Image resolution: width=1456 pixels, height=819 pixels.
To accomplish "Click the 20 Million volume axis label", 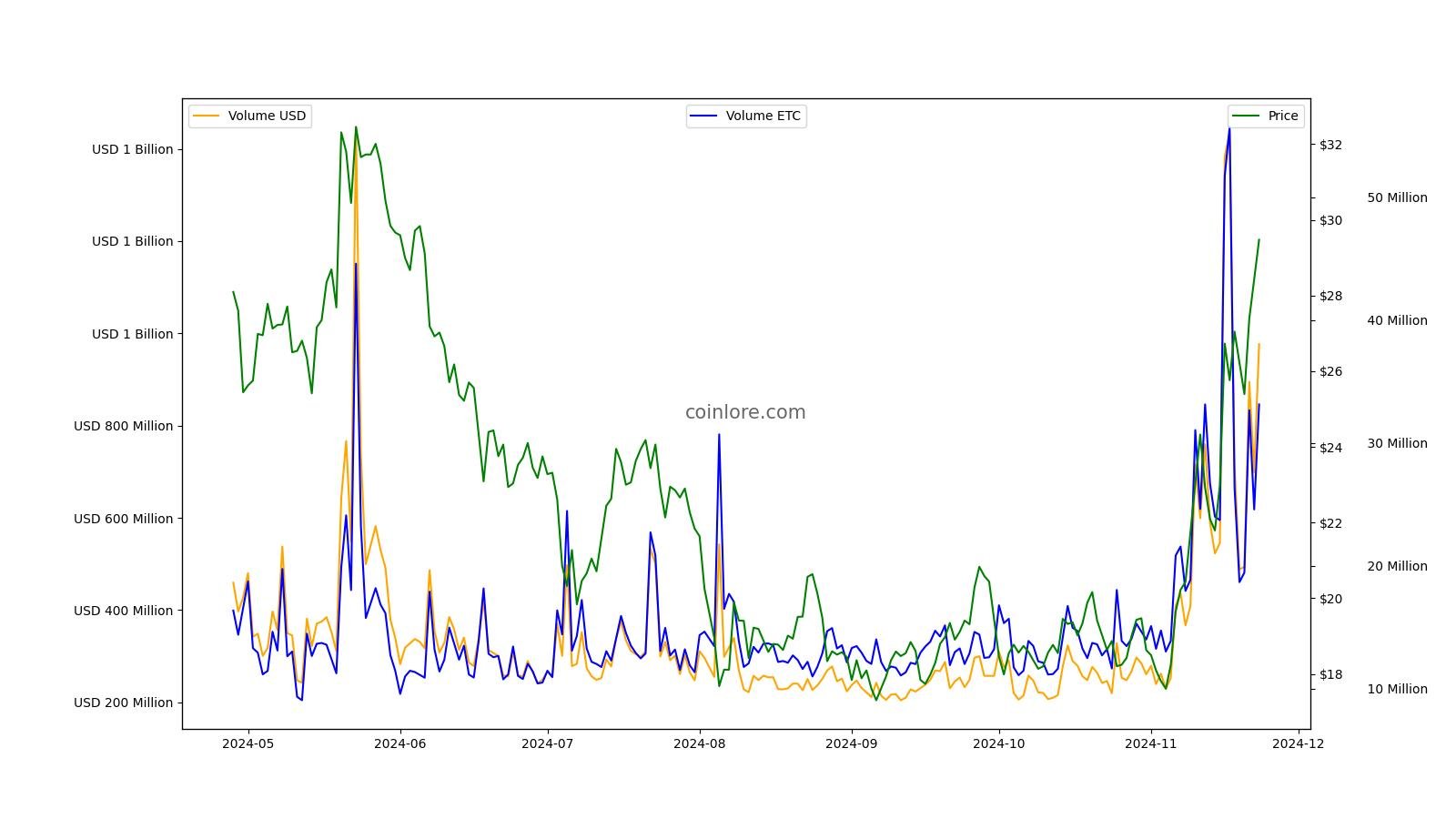I will click(1397, 566).
